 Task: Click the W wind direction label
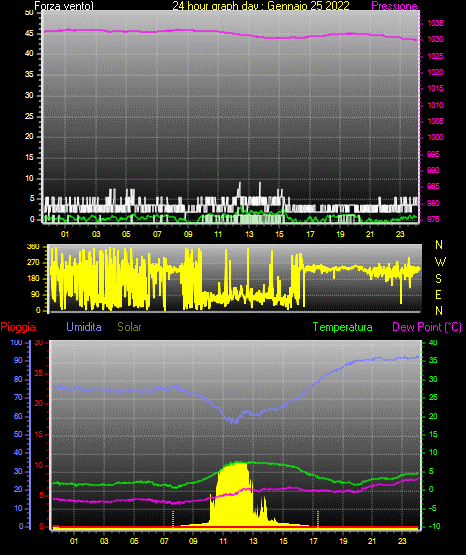click(x=440, y=262)
